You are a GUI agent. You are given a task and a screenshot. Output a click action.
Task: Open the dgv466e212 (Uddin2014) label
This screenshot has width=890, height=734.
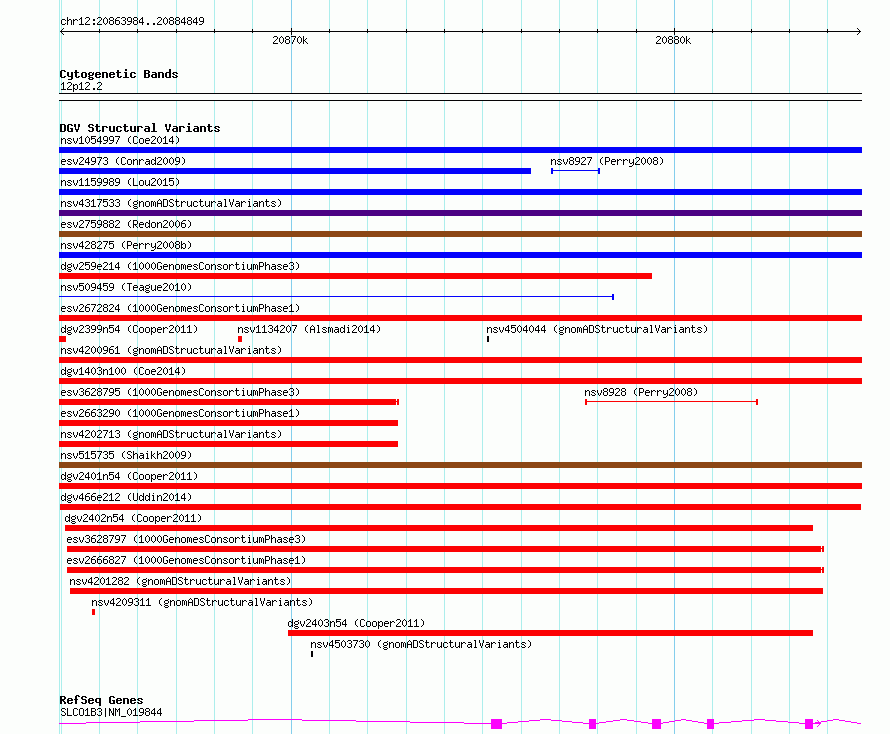coord(126,497)
